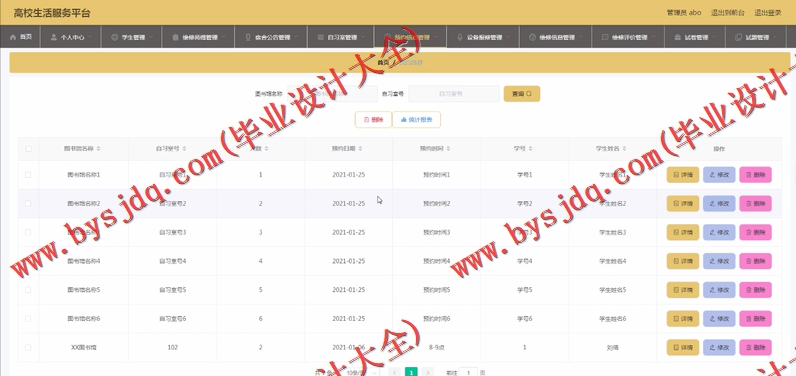View 详情 for 图书馆名称1 row
Image resolution: width=796 pixels, height=376 pixels.
683,175
